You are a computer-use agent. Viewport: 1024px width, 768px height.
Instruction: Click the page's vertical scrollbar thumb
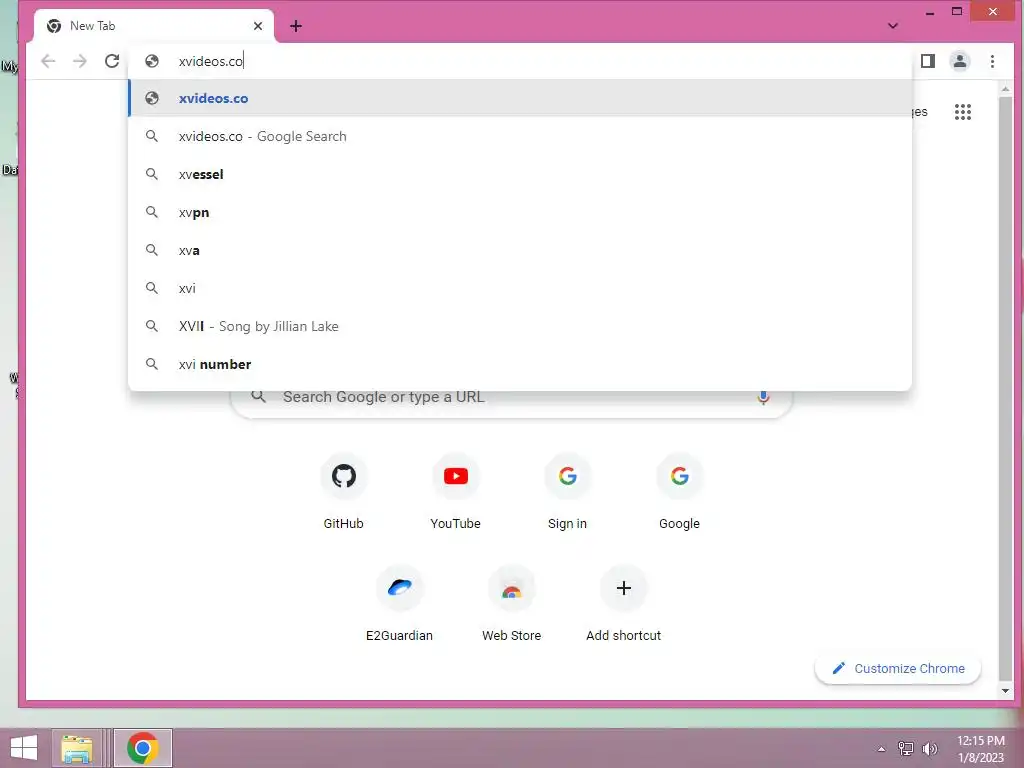[1005, 388]
